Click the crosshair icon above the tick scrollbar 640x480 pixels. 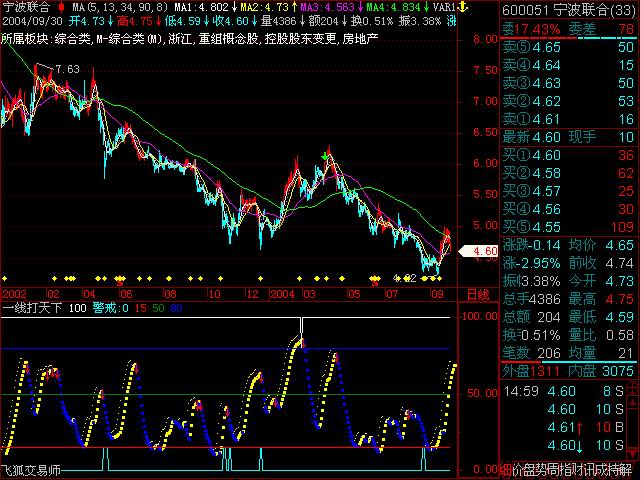(633, 387)
